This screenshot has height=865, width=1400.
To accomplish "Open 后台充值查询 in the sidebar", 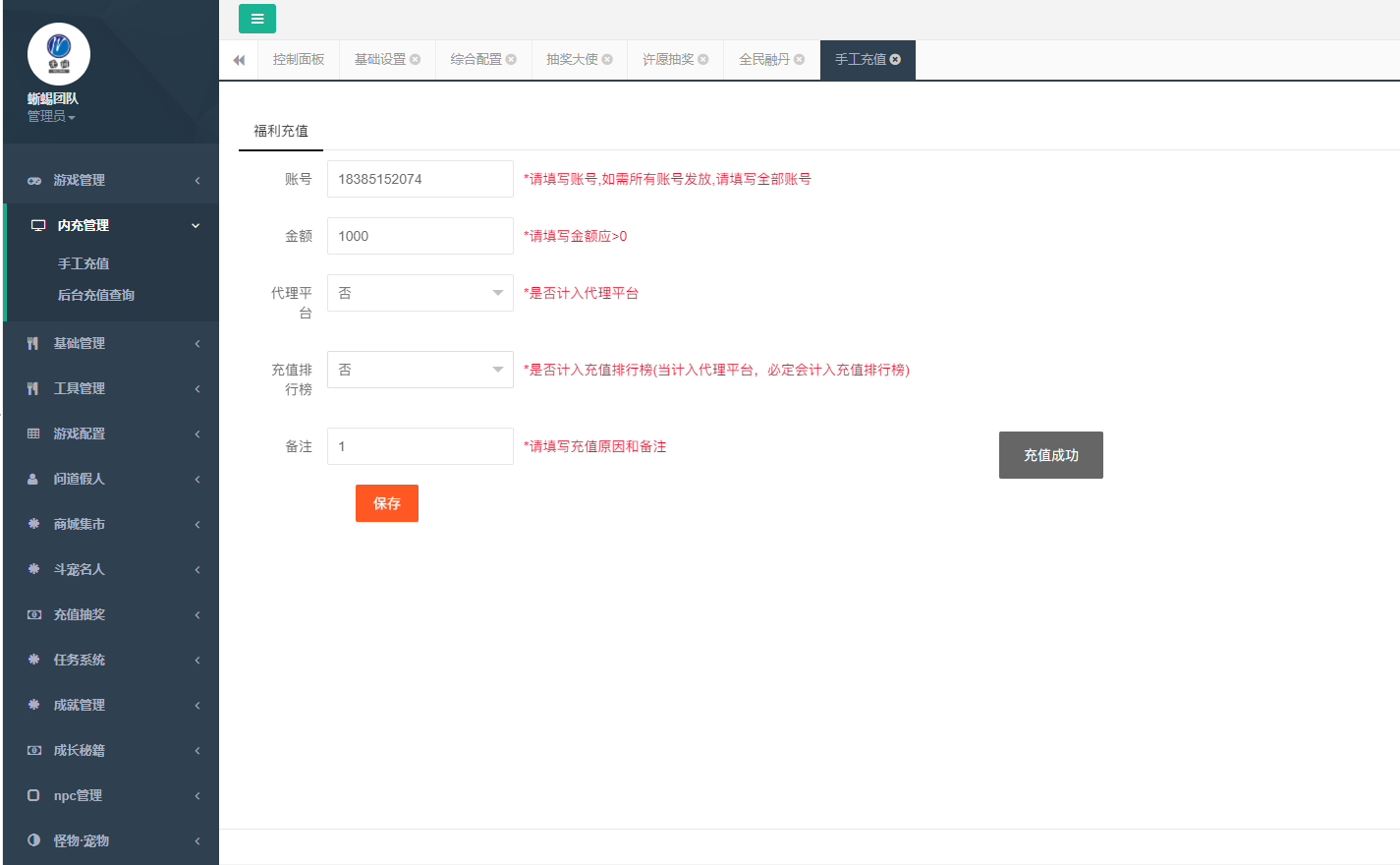I will pos(96,295).
